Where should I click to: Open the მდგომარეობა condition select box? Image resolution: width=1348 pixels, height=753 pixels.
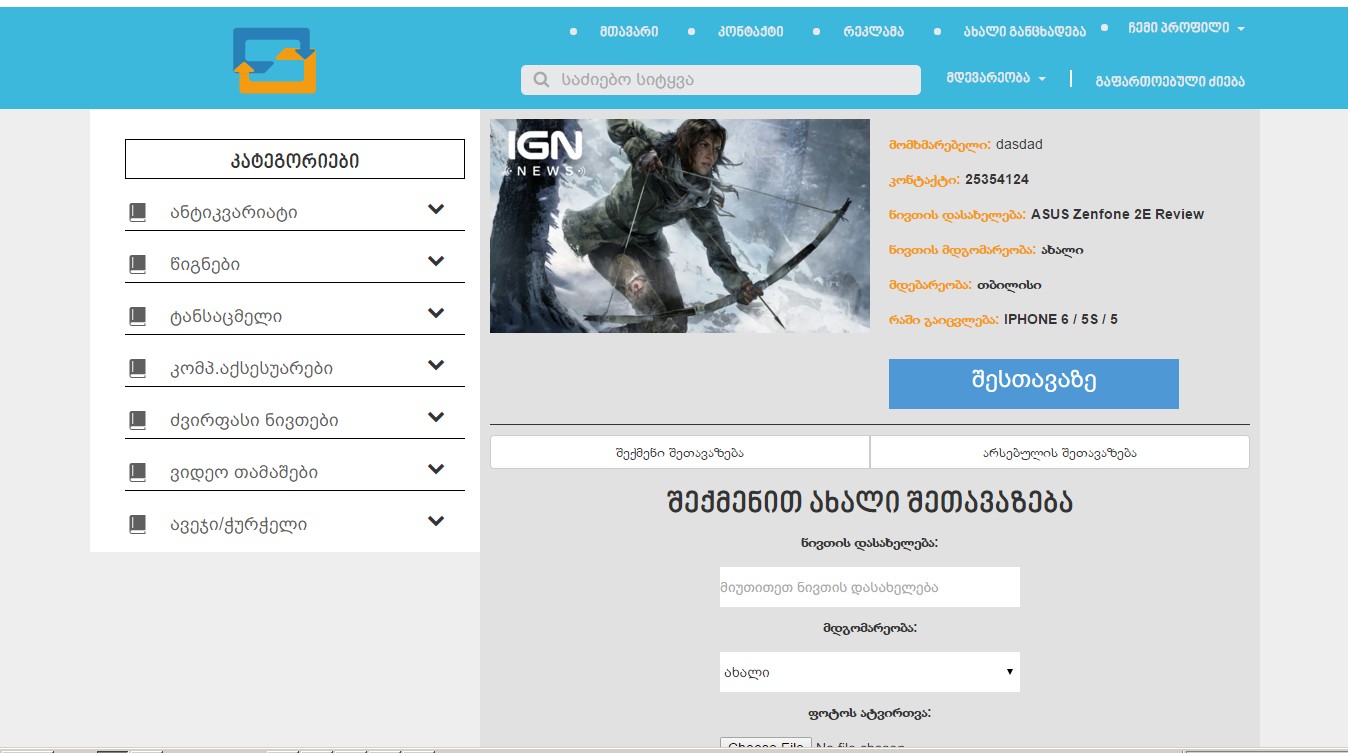[x=870, y=672]
